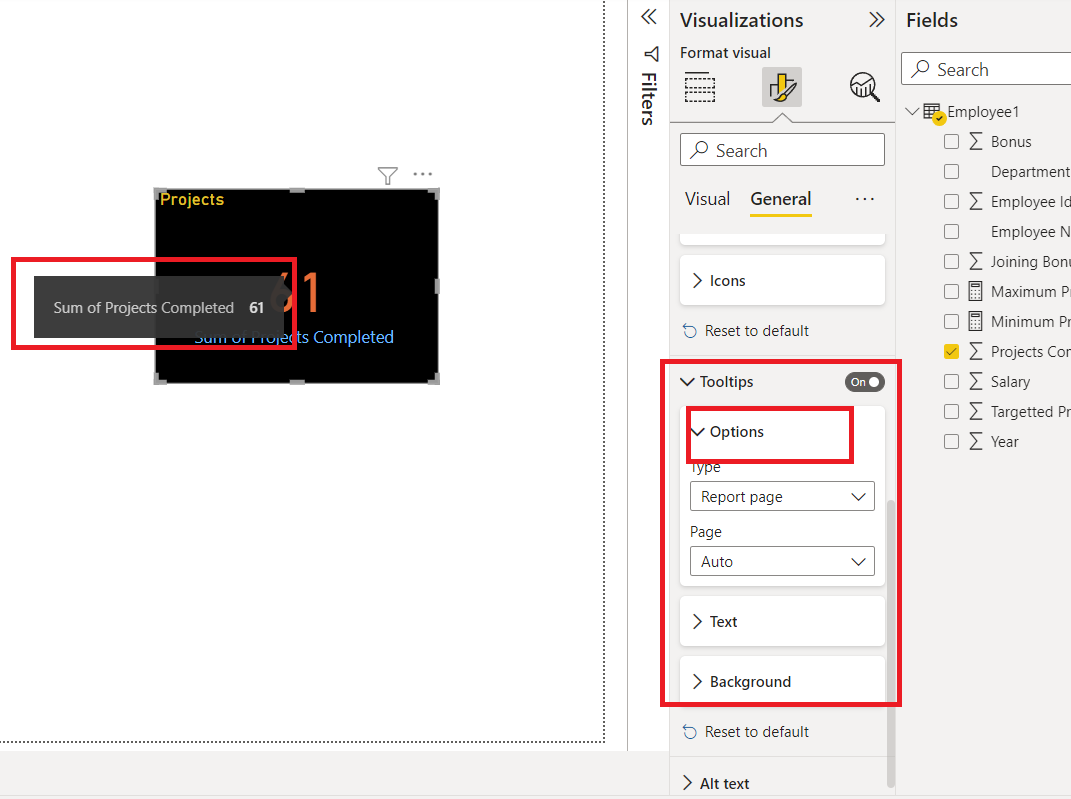
Task: Open the ellipsis menu beside General tab
Action: (x=865, y=199)
